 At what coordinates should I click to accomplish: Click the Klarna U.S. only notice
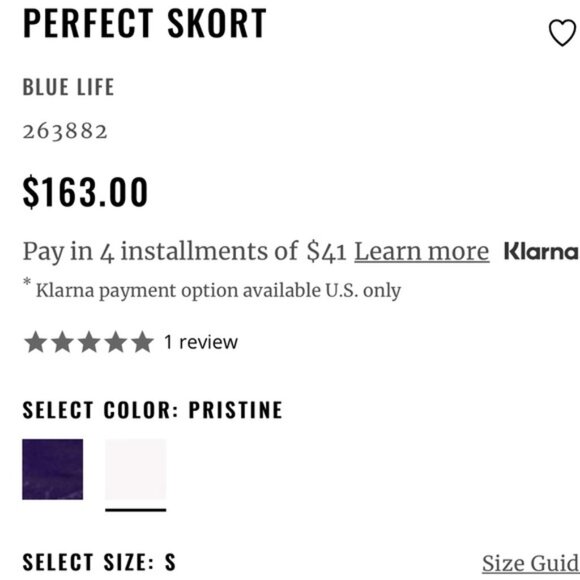[x=212, y=290]
